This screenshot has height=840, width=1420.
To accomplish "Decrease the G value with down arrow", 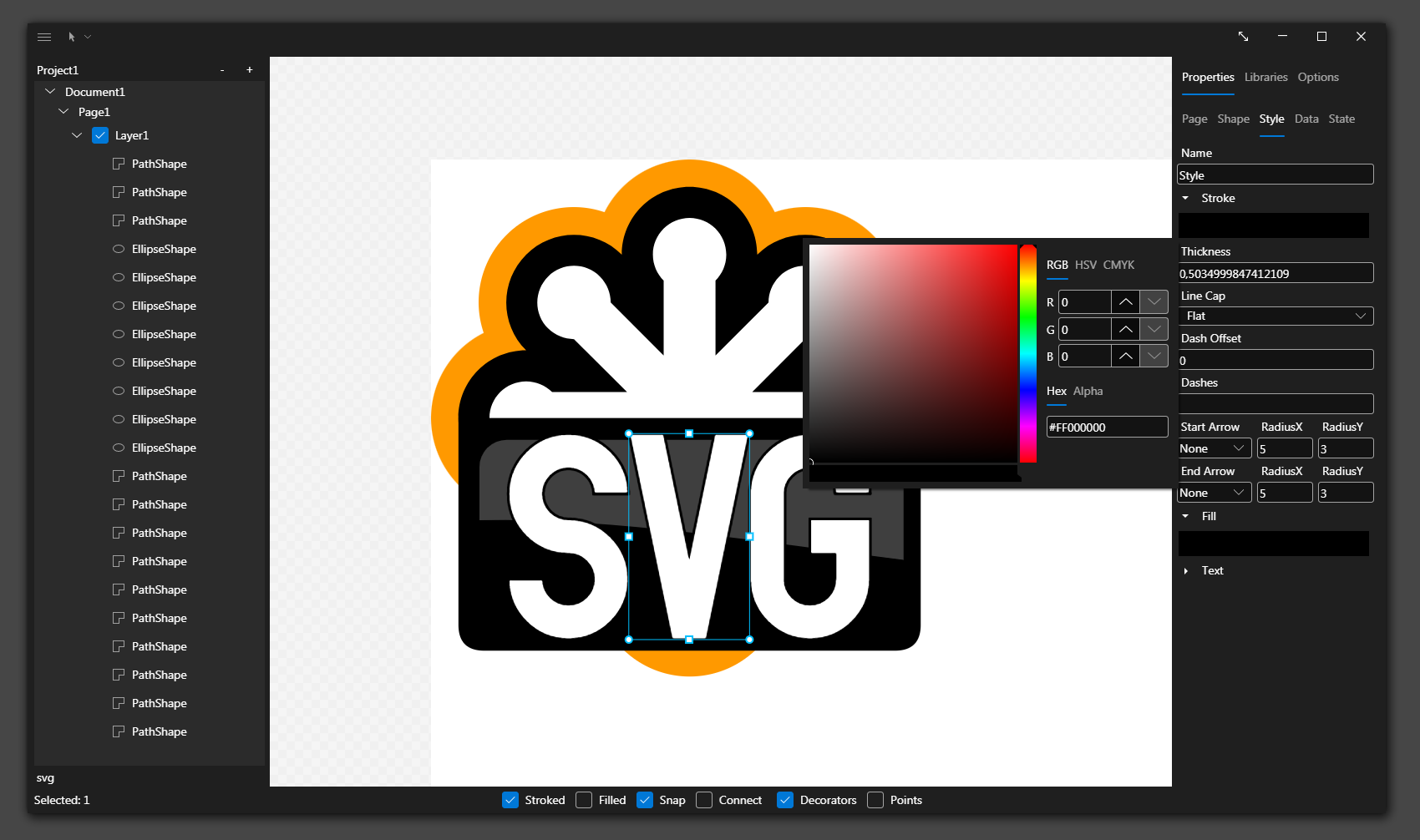I will [x=1154, y=329].
